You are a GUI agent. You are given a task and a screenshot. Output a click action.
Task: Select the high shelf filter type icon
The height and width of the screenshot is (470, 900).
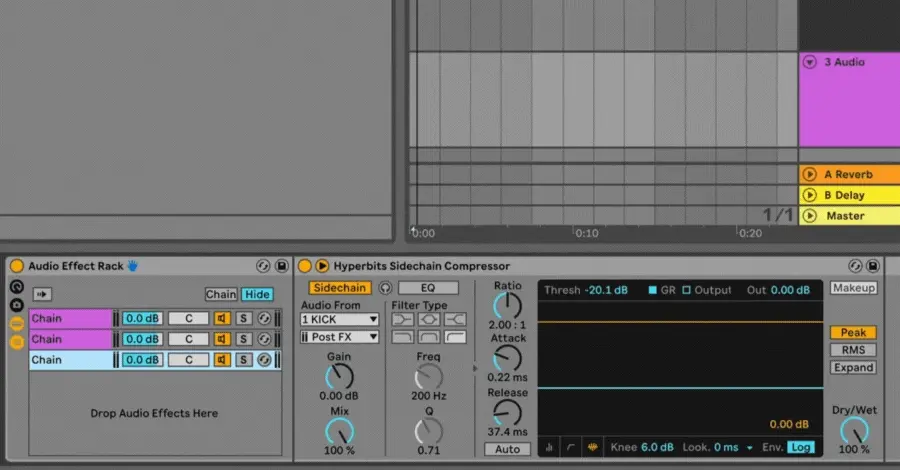pyautogui.click(x=455, y=319)
